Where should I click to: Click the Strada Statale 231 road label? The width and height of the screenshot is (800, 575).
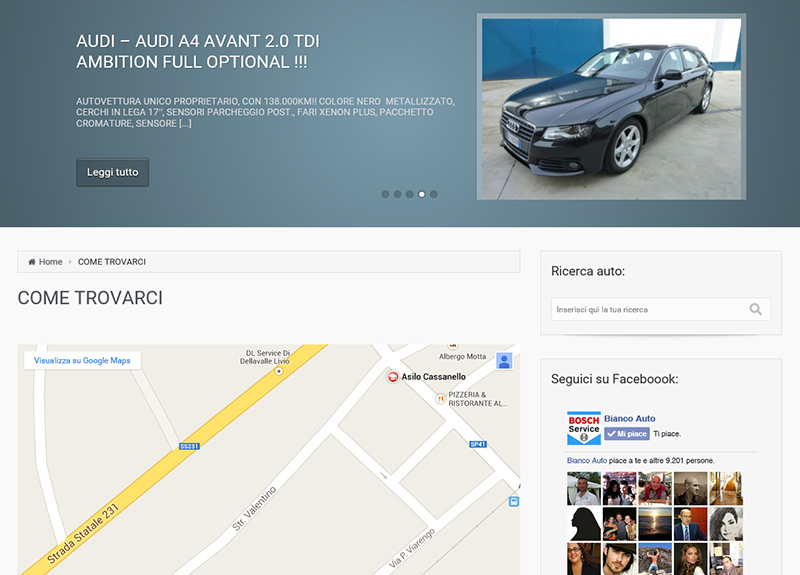click(83, 533)
